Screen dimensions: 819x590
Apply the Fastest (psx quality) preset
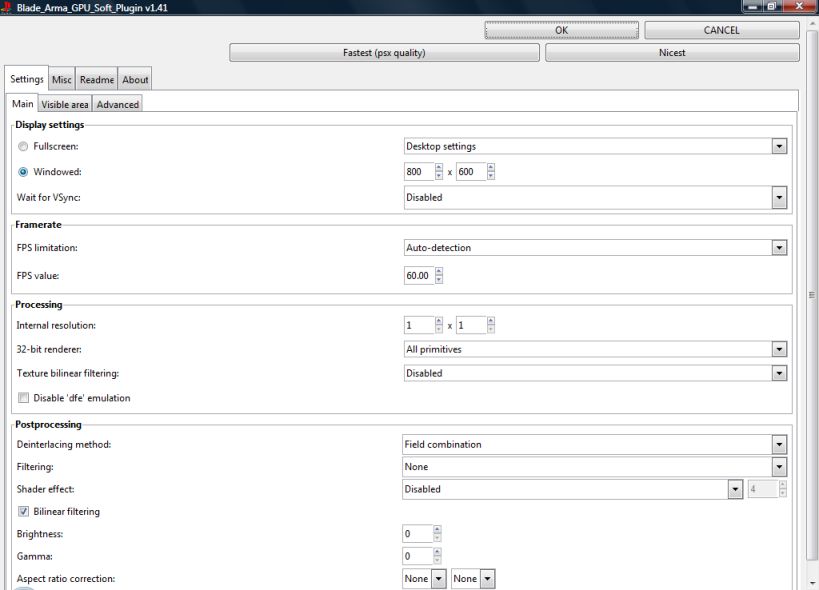(384, 53)
